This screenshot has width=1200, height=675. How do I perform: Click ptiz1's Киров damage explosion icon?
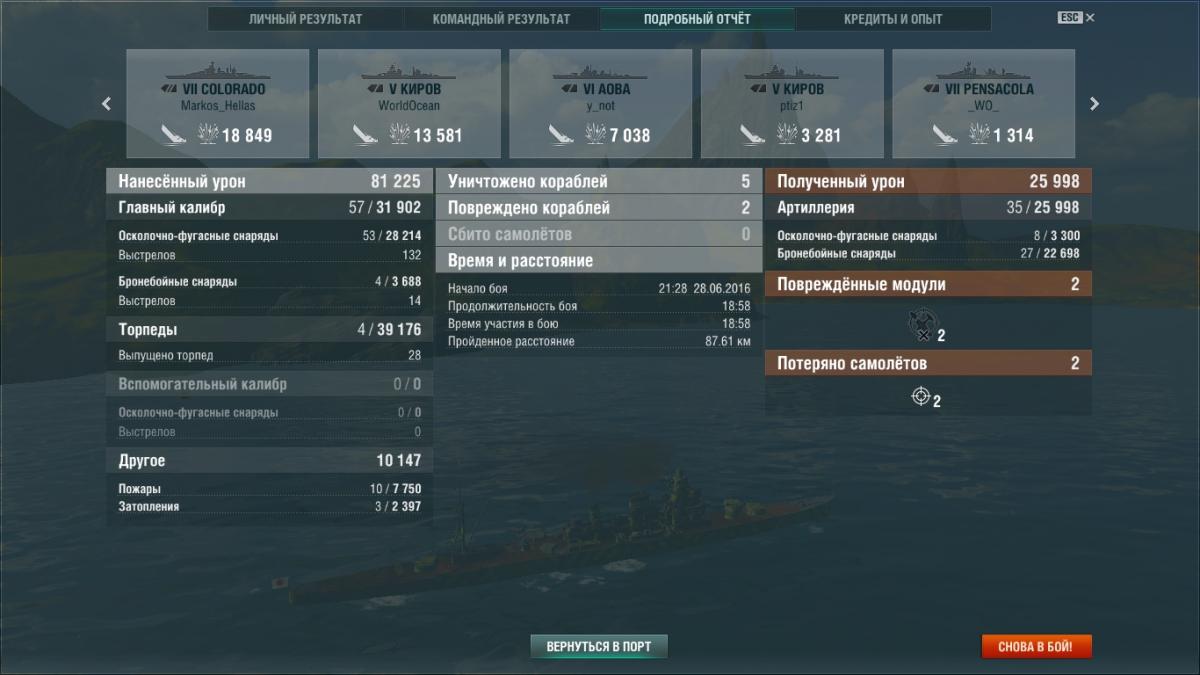pyautogui.click(x=788, y=134)
